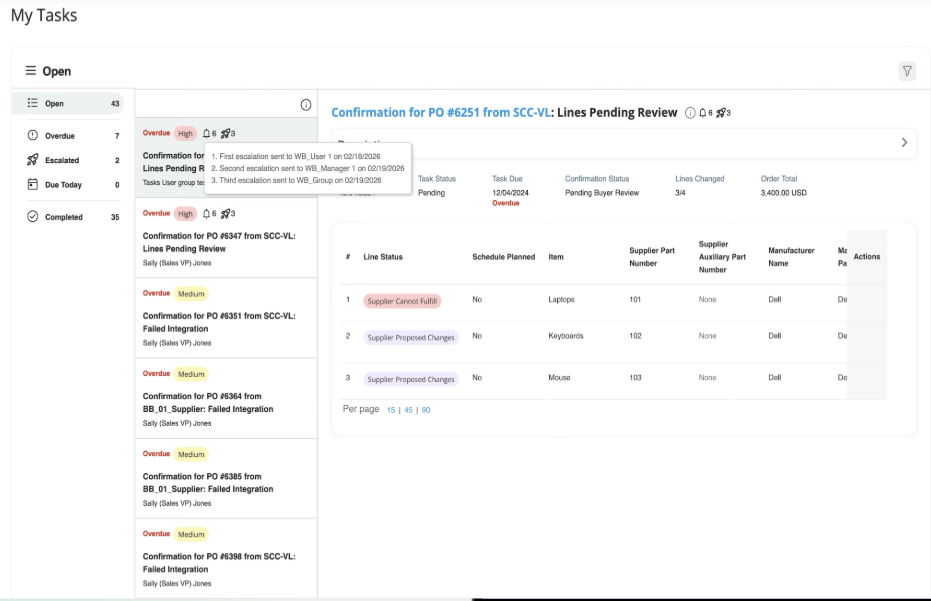The image size is (931, 601).
Task: Click Medium badge on PO #6351 card
Action: [x=191, y=294]
